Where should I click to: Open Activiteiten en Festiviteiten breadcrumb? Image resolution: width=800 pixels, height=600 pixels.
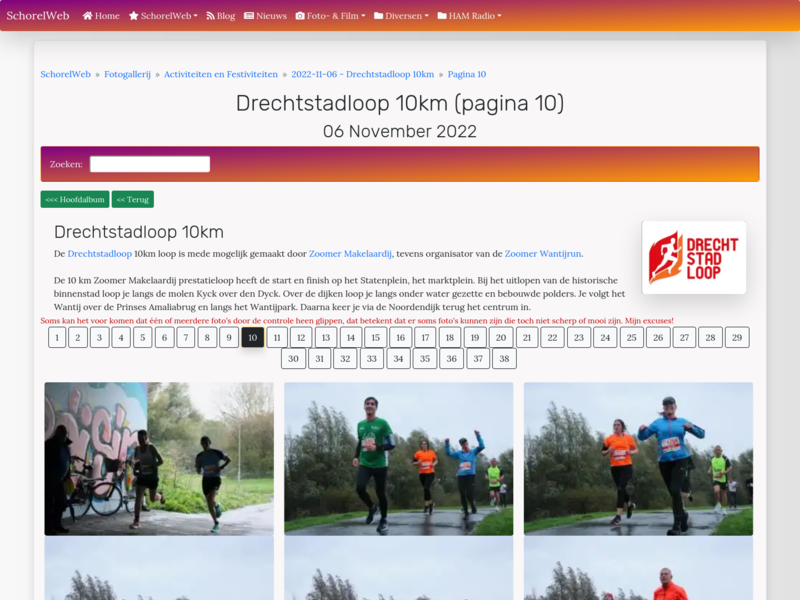[221, 74]
